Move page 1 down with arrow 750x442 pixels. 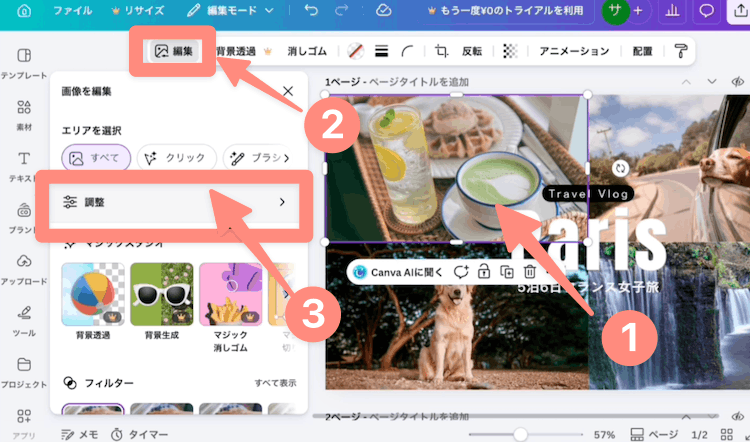pyautogui.click(x=712, y=82)
